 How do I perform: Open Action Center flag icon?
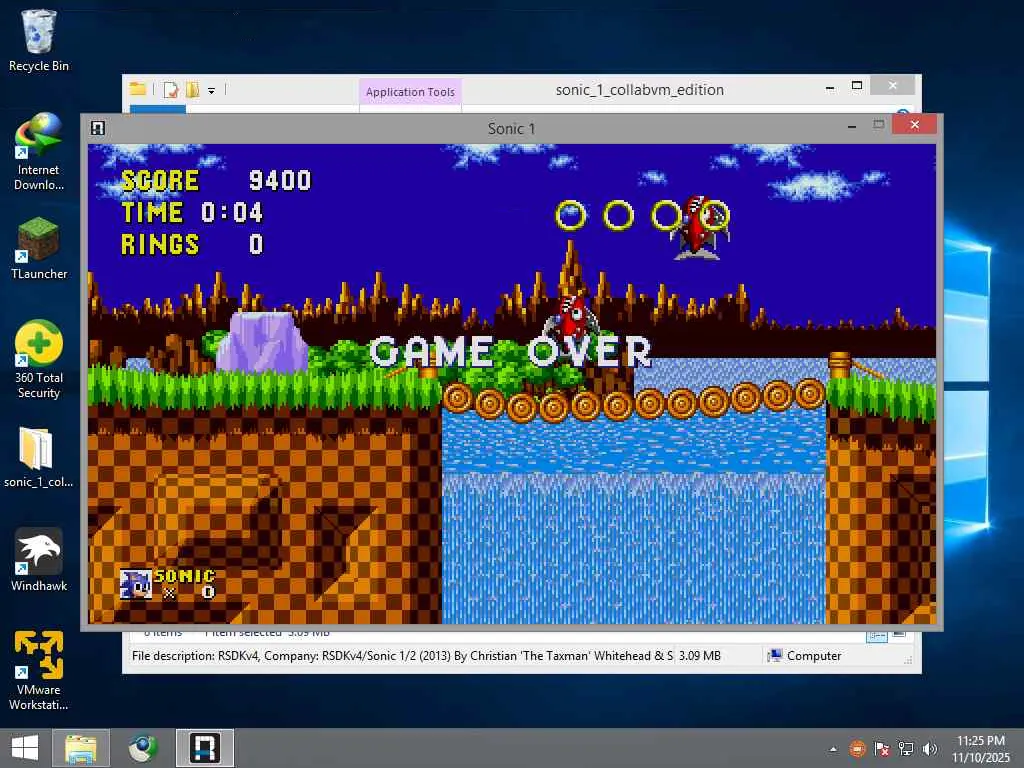point(882,748)
